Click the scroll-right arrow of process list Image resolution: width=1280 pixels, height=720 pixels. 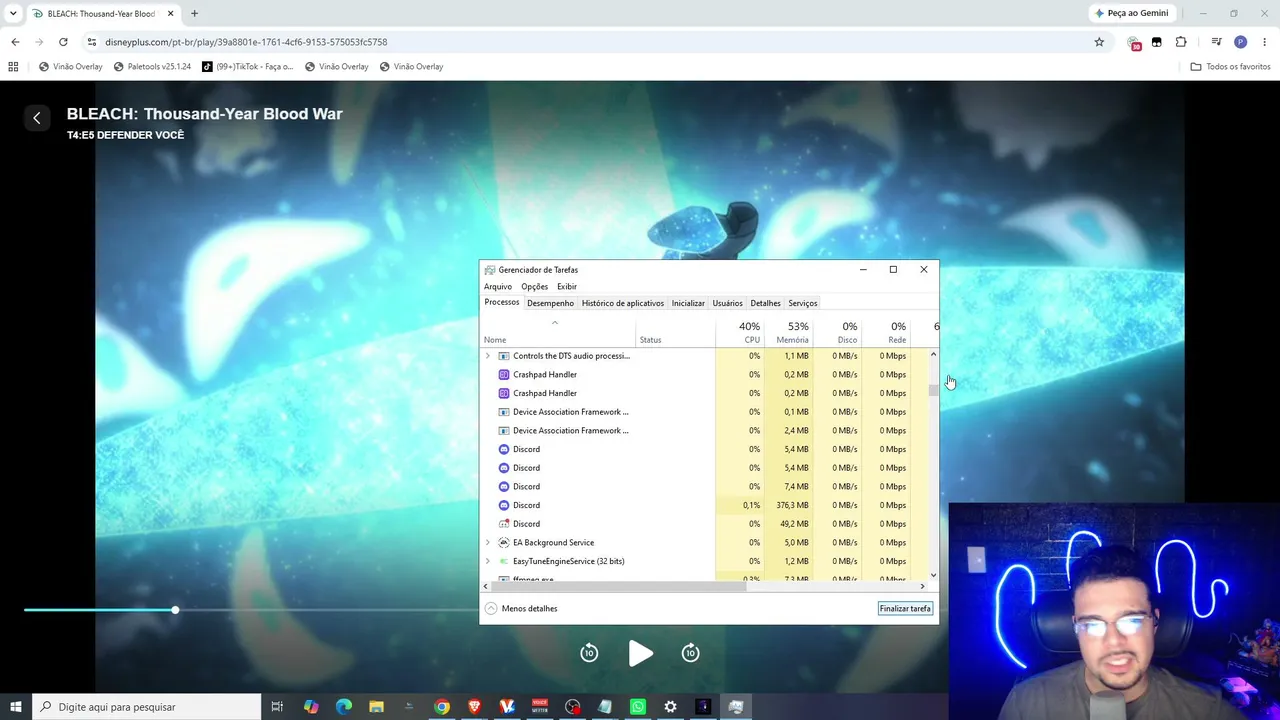922,586
